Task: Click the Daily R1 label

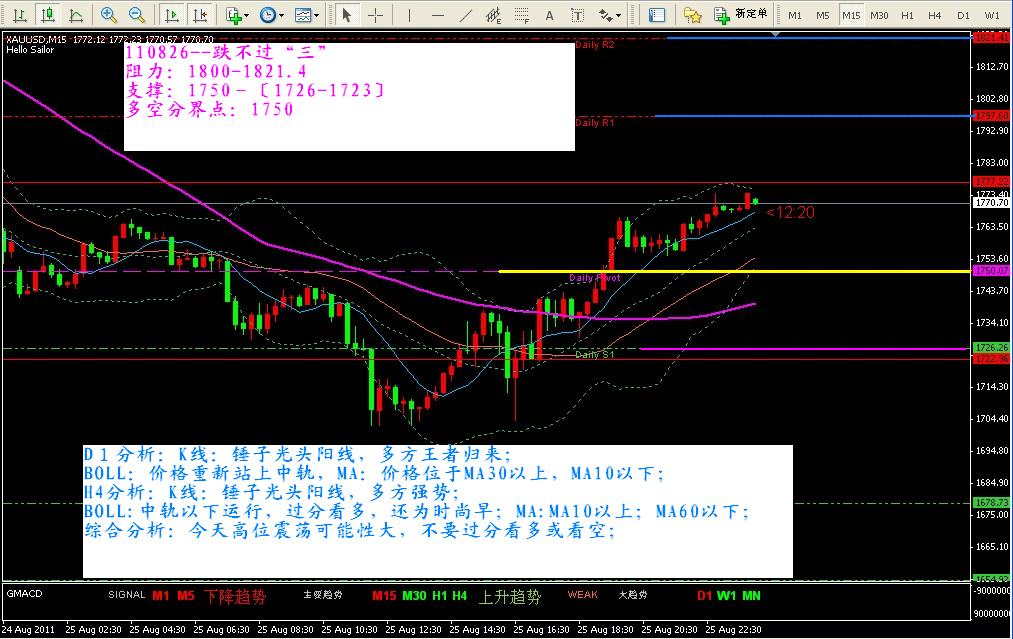Action: [x=594, y=122]
